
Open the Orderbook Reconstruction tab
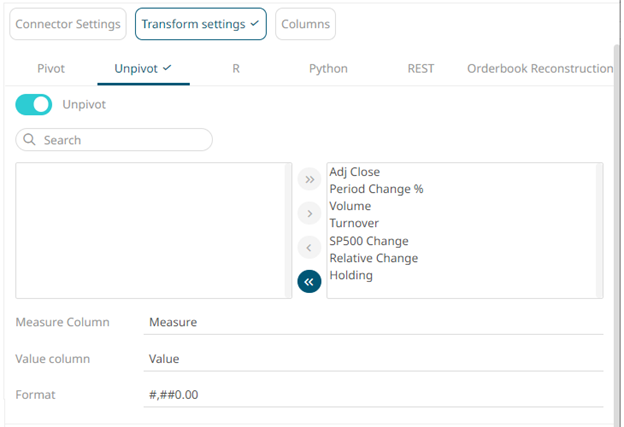point(539,69)
